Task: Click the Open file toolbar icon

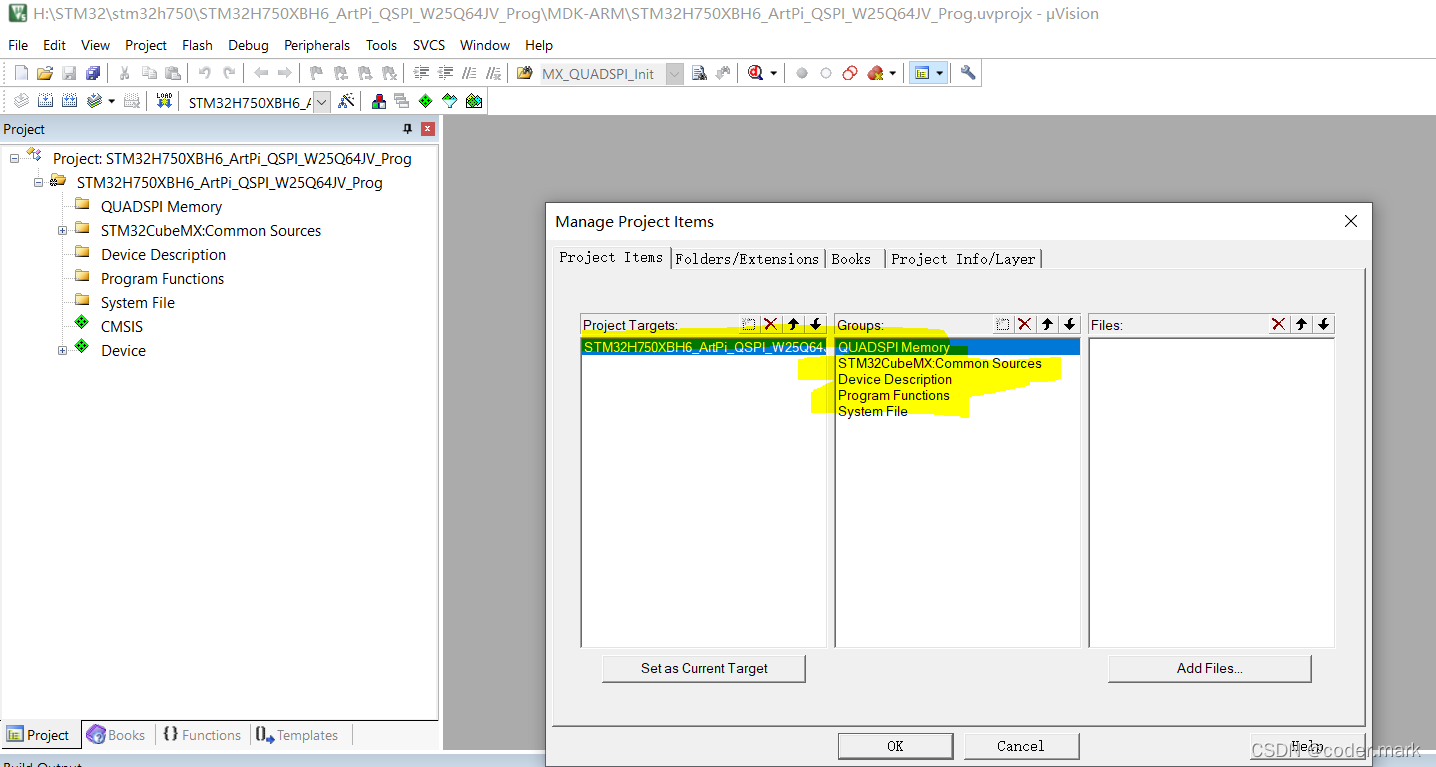Action: tap(45, 73)
